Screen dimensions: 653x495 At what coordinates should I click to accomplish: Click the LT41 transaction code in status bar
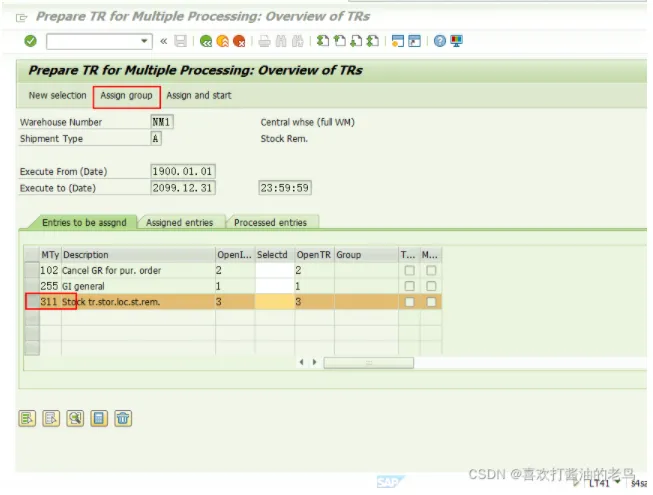pyautogui.click(x=599, y=483)
